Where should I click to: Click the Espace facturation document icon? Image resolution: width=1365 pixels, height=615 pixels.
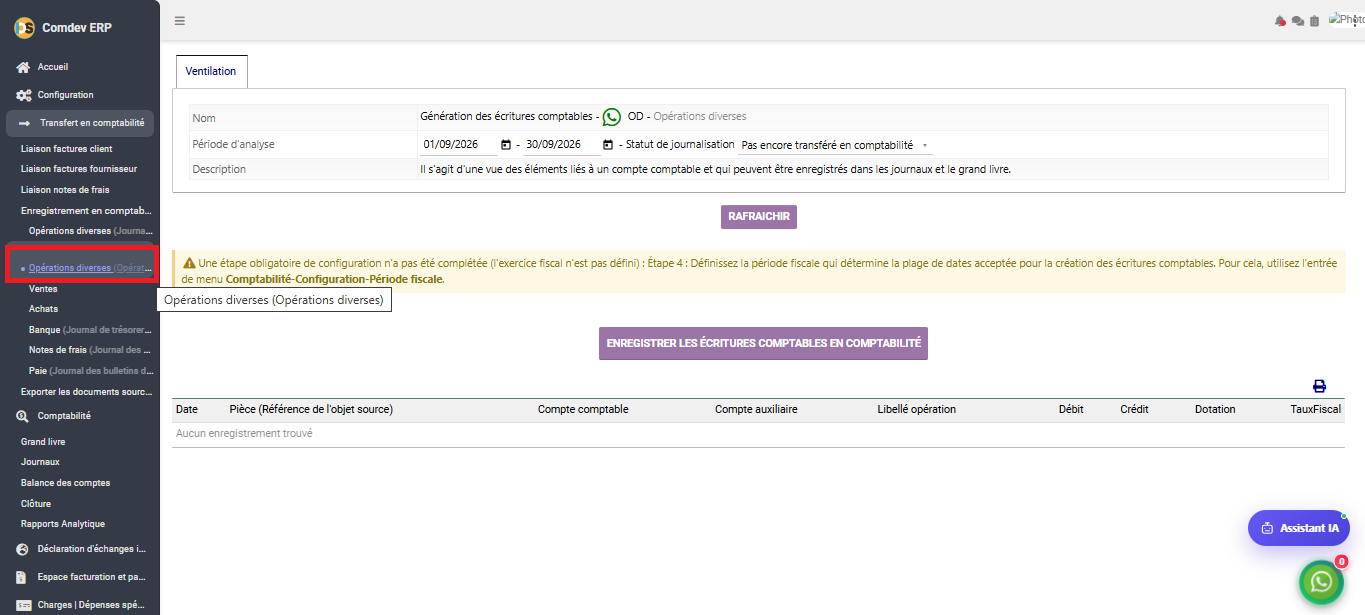click(x=23, y=577)
